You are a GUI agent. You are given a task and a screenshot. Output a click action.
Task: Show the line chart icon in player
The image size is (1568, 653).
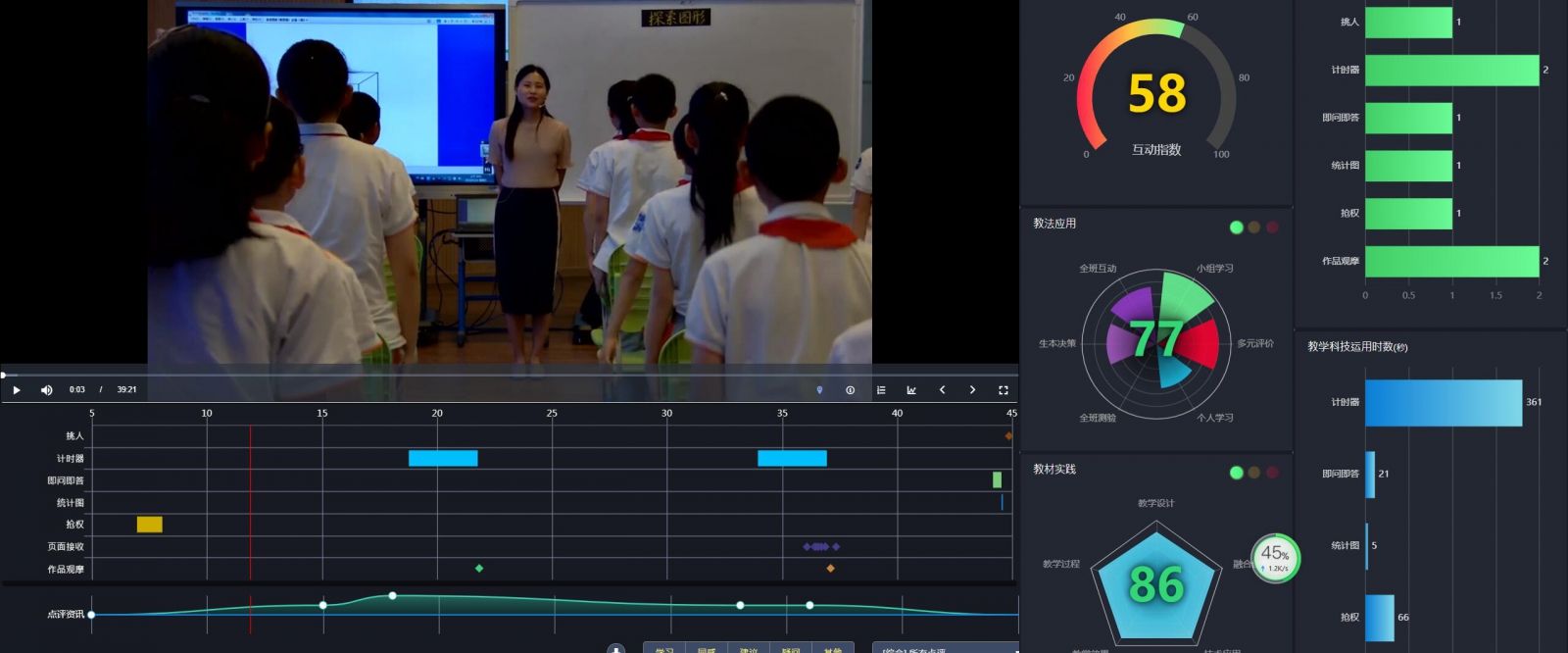coord(911,390)
